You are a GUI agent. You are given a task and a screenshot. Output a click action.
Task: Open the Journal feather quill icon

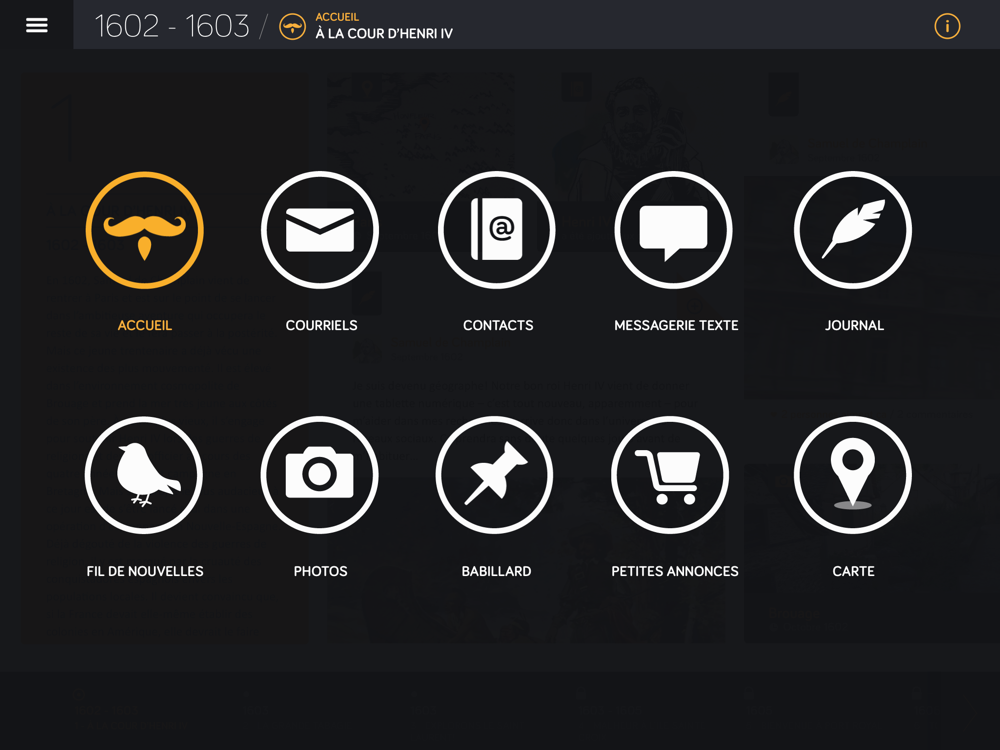[x=853, y=230]
